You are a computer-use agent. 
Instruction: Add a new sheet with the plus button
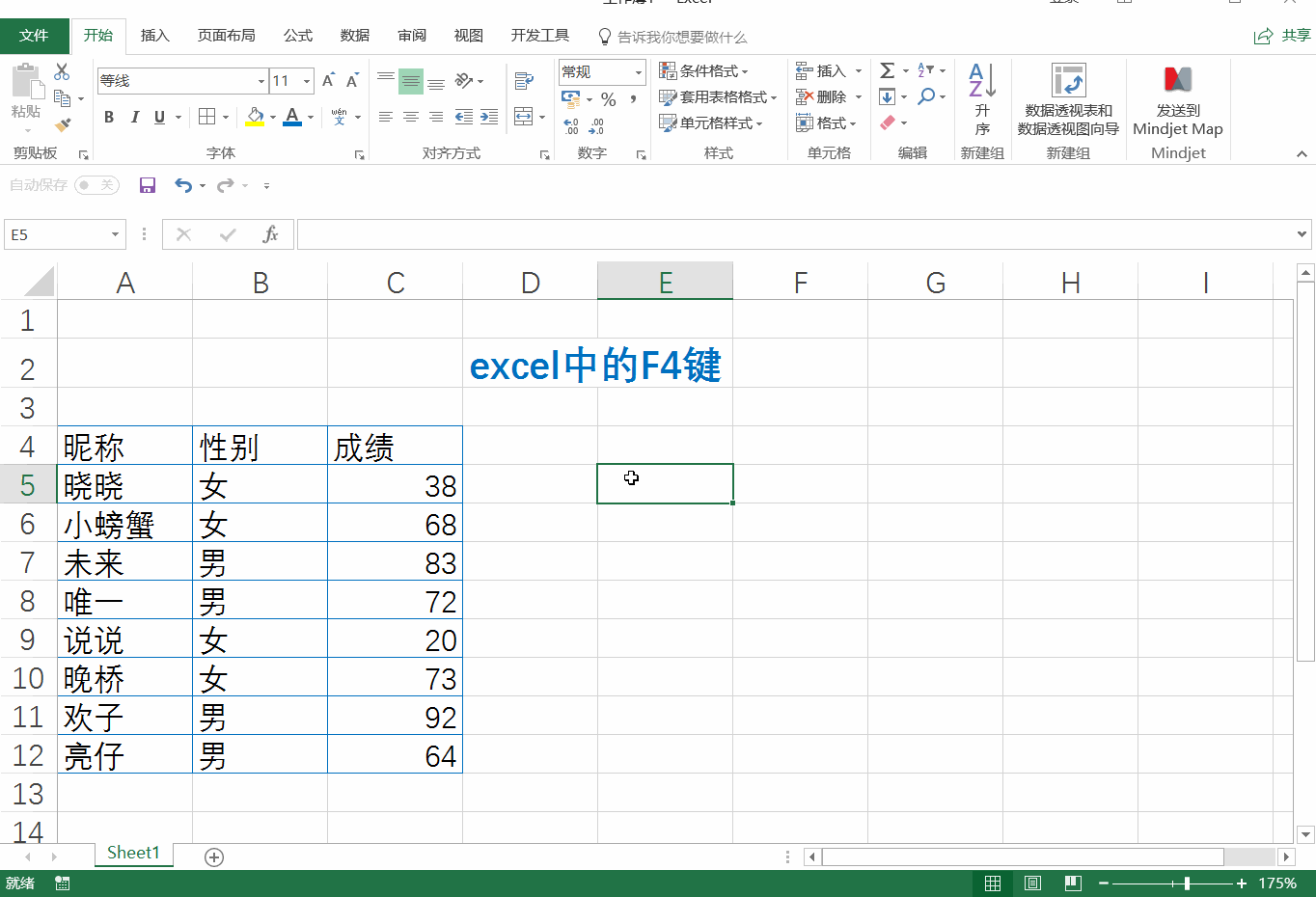pyautogui.click(x=214, y=857)
